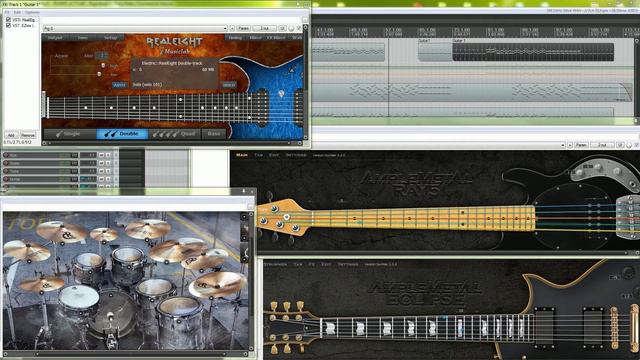640x360 pixels.
Task: Click the white guitar pick icon on RealEight body
Action: pos(281,94)
